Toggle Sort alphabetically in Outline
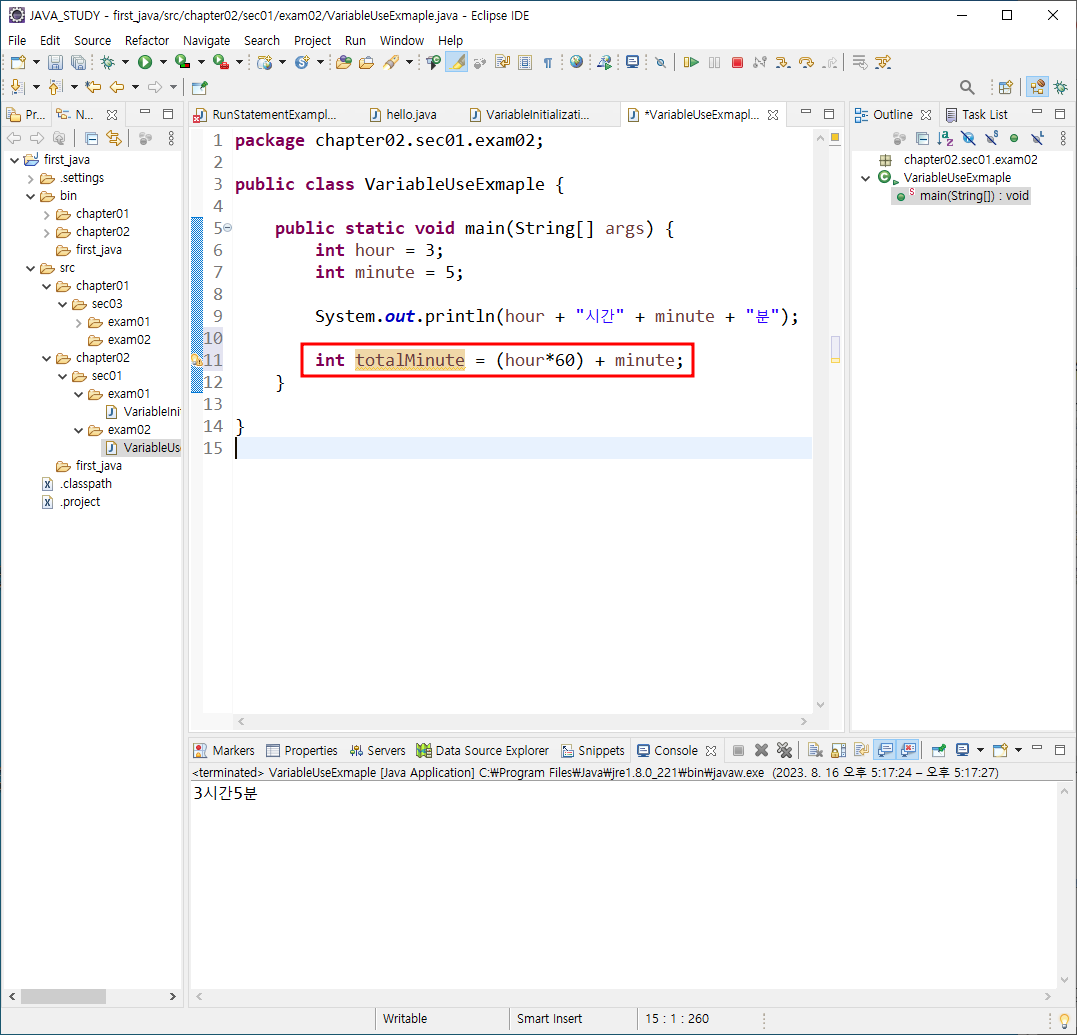The height and width of the screenshot is (1035, 1077). point(945,139)
